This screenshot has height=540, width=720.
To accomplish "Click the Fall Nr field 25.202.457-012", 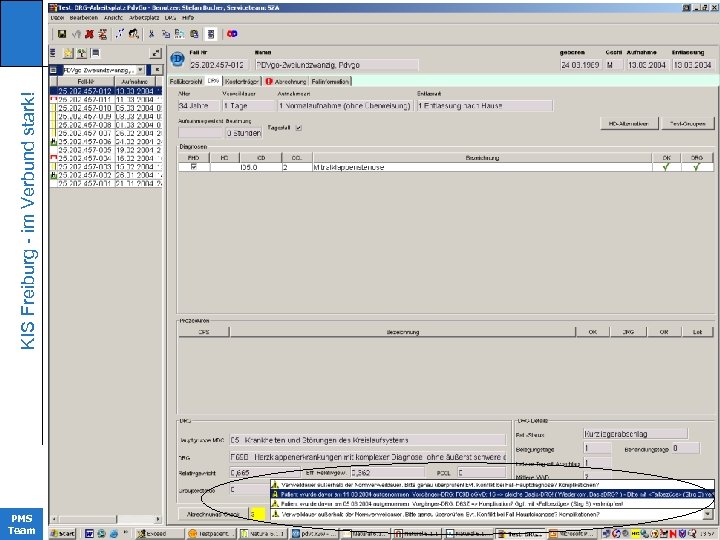I will point(218,65).
